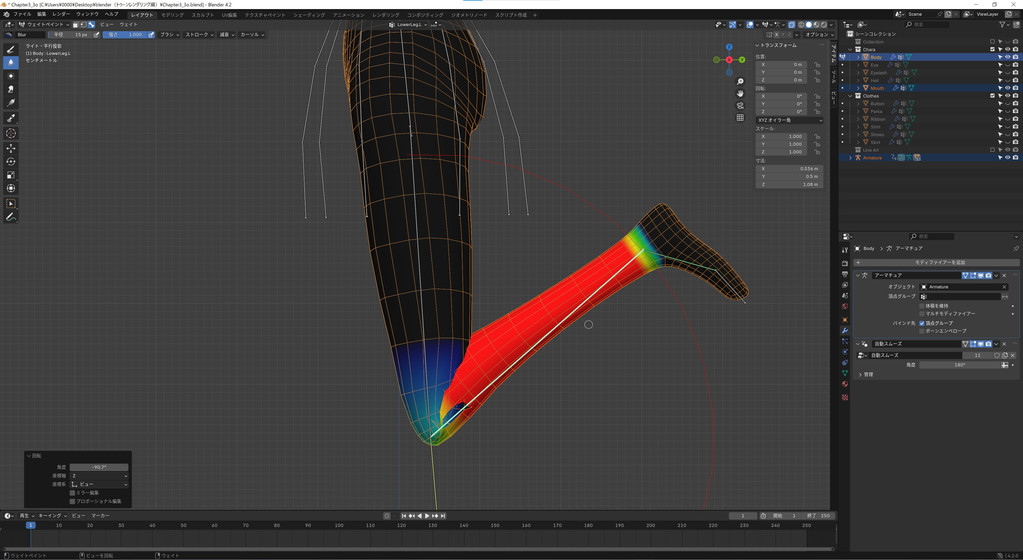Image resolution: width=1023 pixels, height=560 pixels.
Task: Jump to timeline end button
Action: pyautogui.click(x=443, y=516)
